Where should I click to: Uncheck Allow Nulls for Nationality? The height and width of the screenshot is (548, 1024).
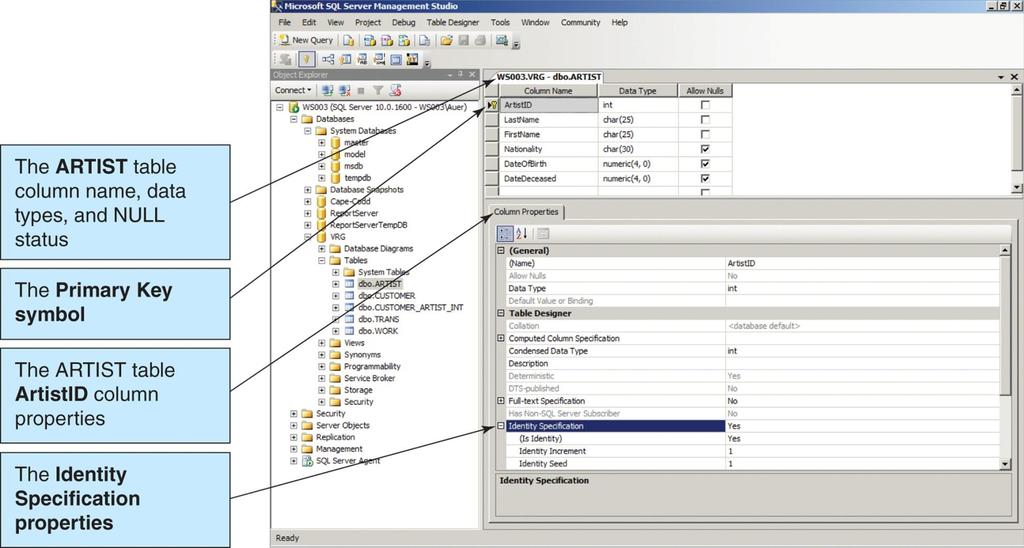click(x=705, y=149)
